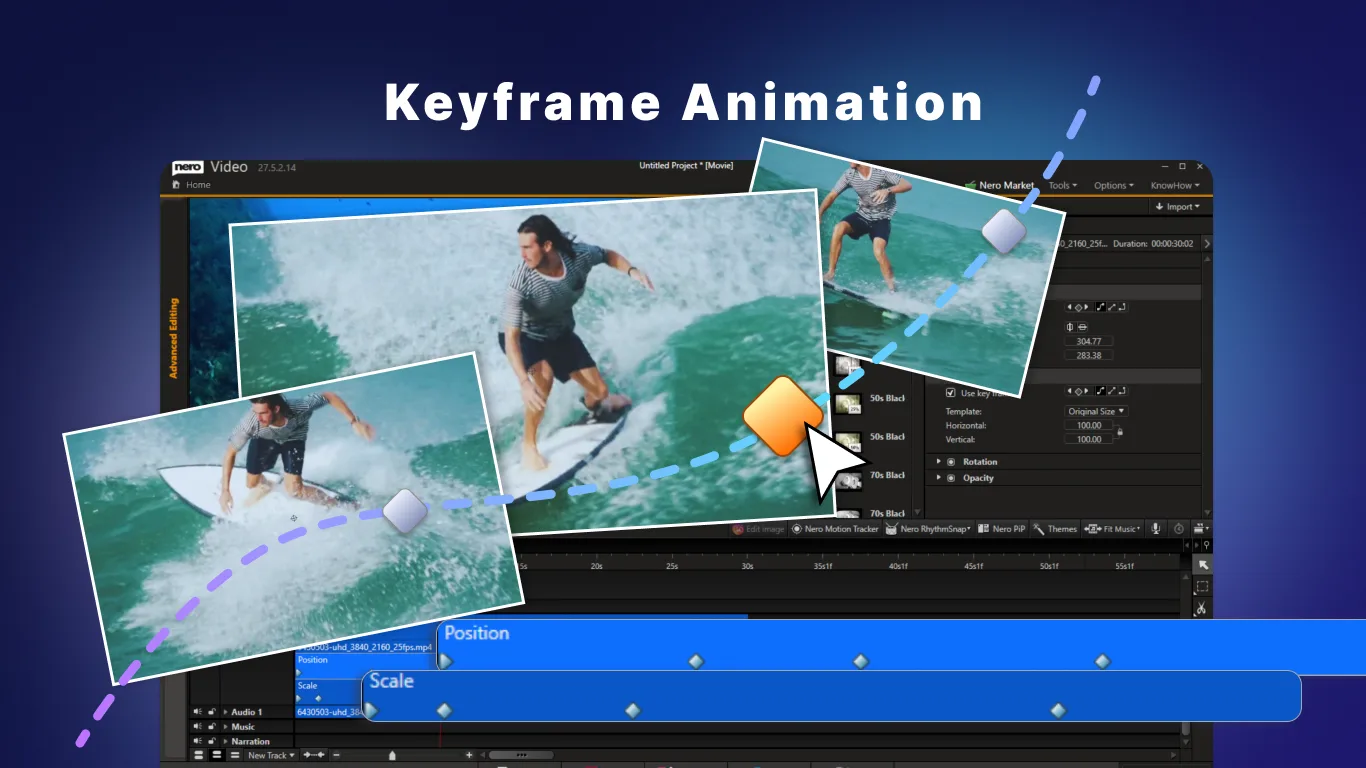Lock the Audio 1 track
This screenshot has width=1366, height=768.
[x=212, y=712]
